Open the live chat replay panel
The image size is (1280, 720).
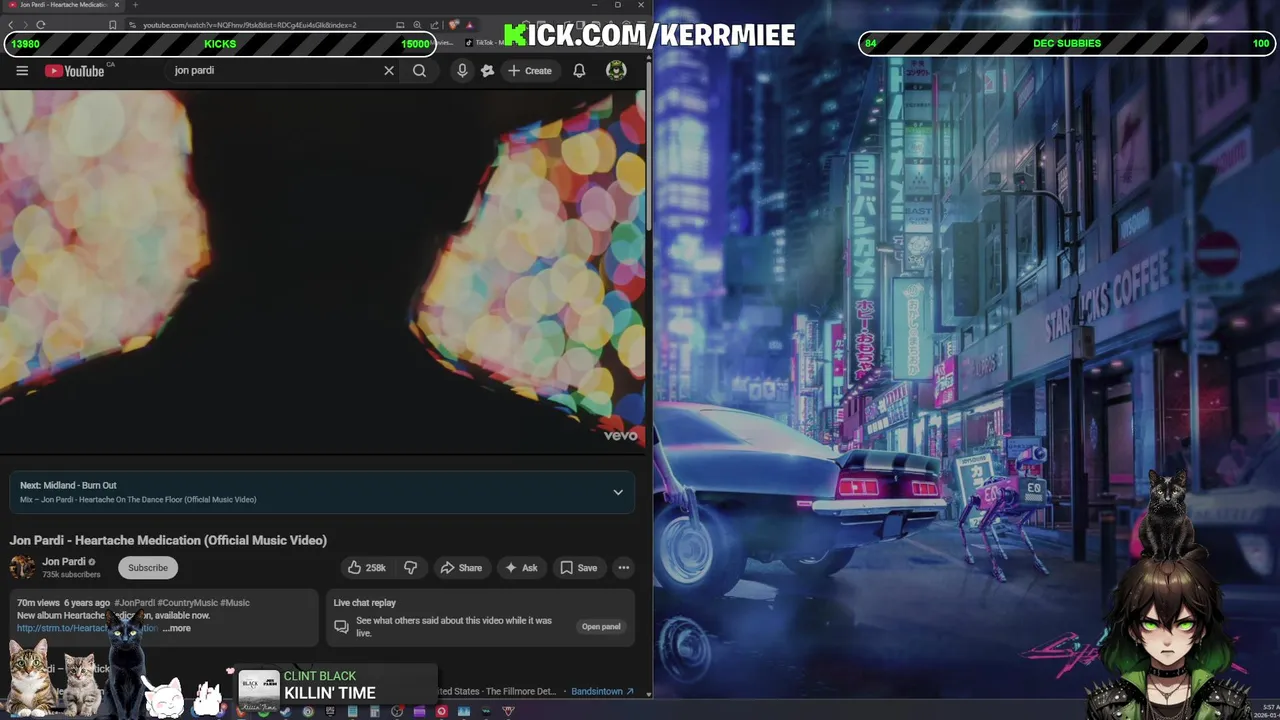point(601,626)
